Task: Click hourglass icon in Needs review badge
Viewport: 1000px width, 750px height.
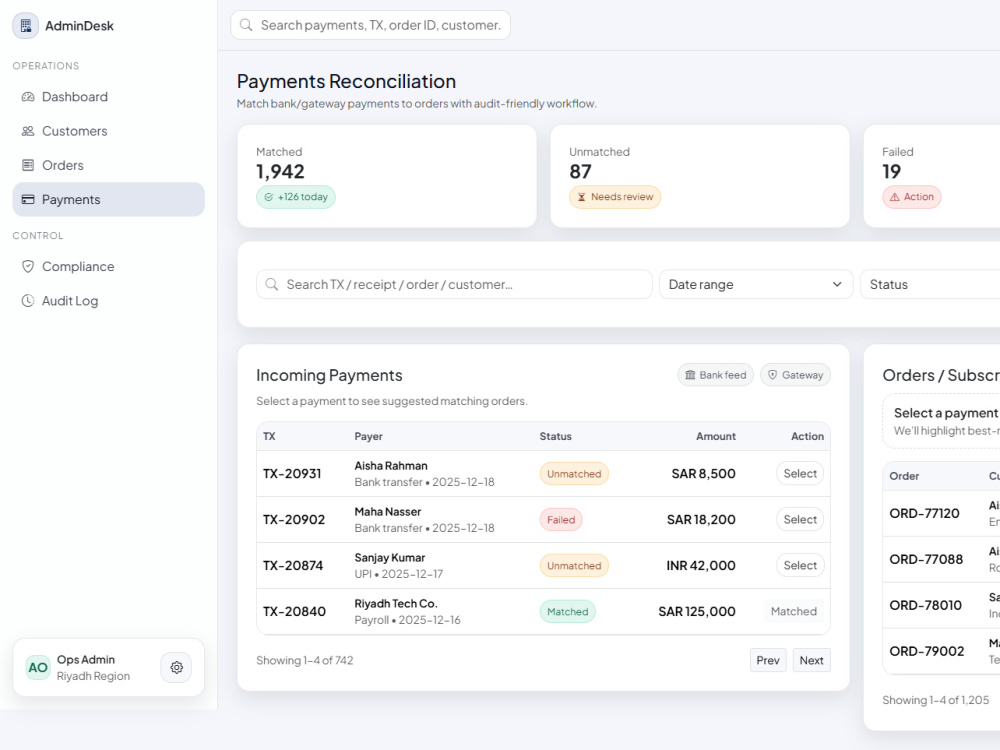Action: point(582,197)
